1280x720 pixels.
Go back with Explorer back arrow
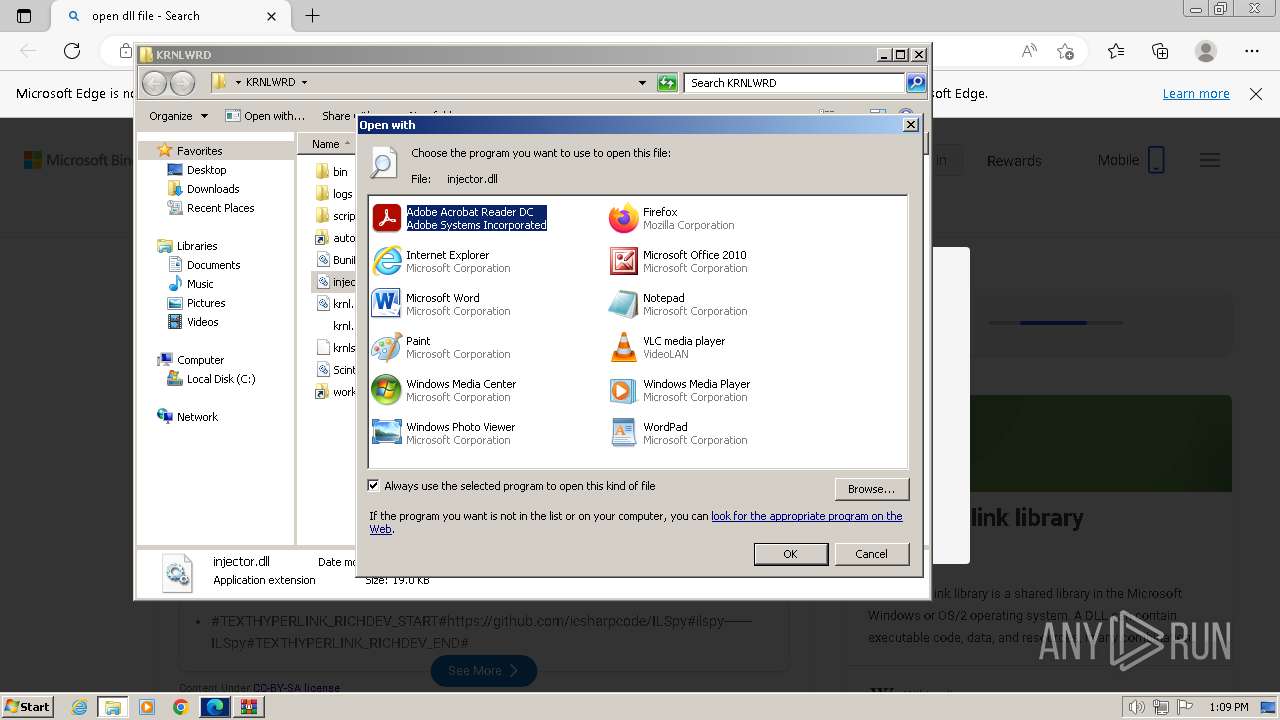154,83
